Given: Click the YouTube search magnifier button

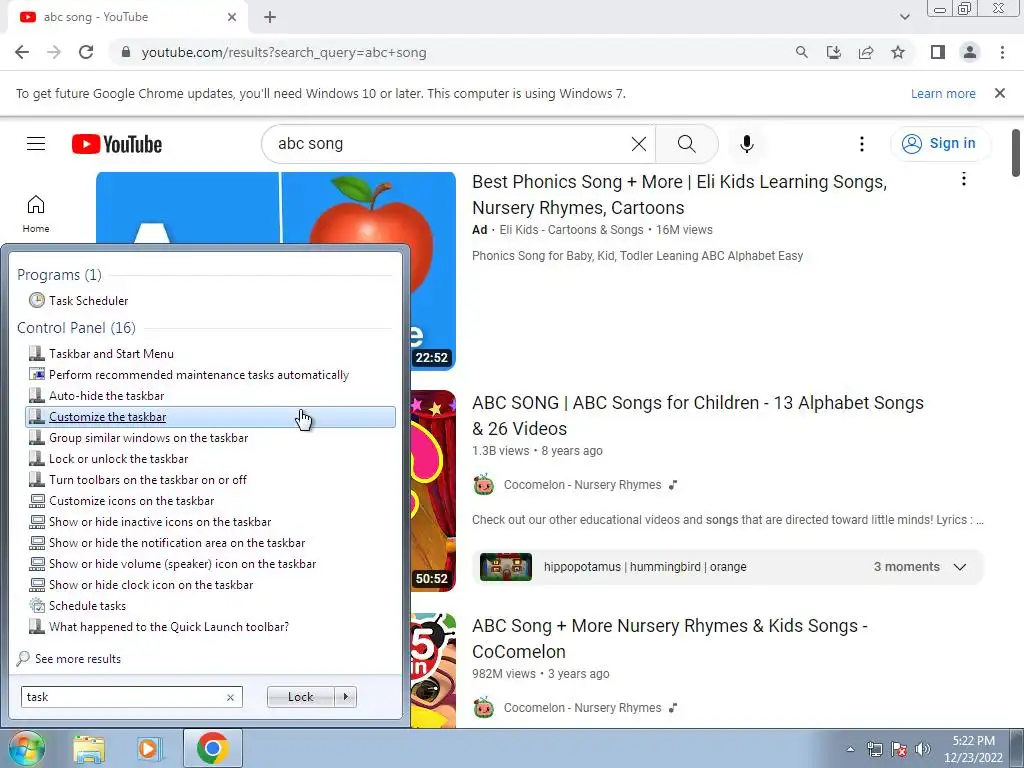Looking at the screenshot, I should (686, 144).
